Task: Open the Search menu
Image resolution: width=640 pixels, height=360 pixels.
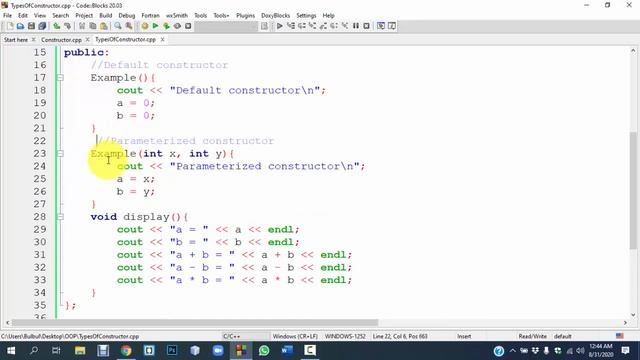Action: coord(60,16)
